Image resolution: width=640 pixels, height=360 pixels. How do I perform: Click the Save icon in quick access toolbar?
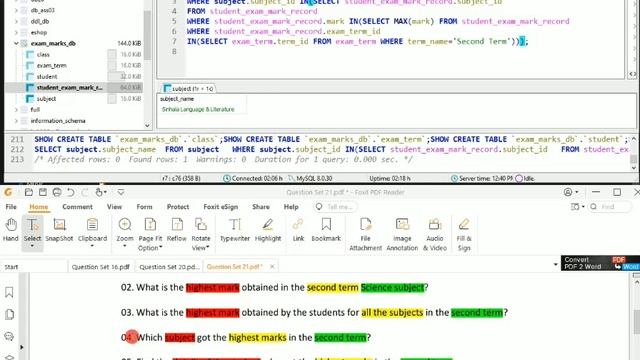(x=43, y=192)
